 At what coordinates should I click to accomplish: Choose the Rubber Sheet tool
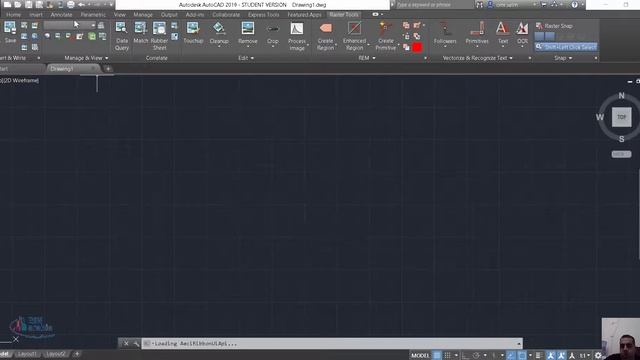click(x=159, y=36)
